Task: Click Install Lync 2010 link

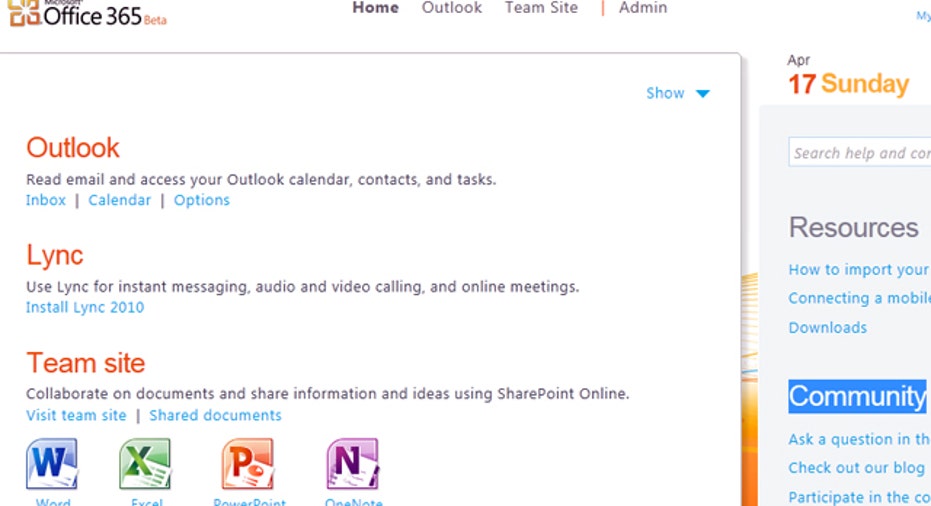Action: [x=85, y=307]
